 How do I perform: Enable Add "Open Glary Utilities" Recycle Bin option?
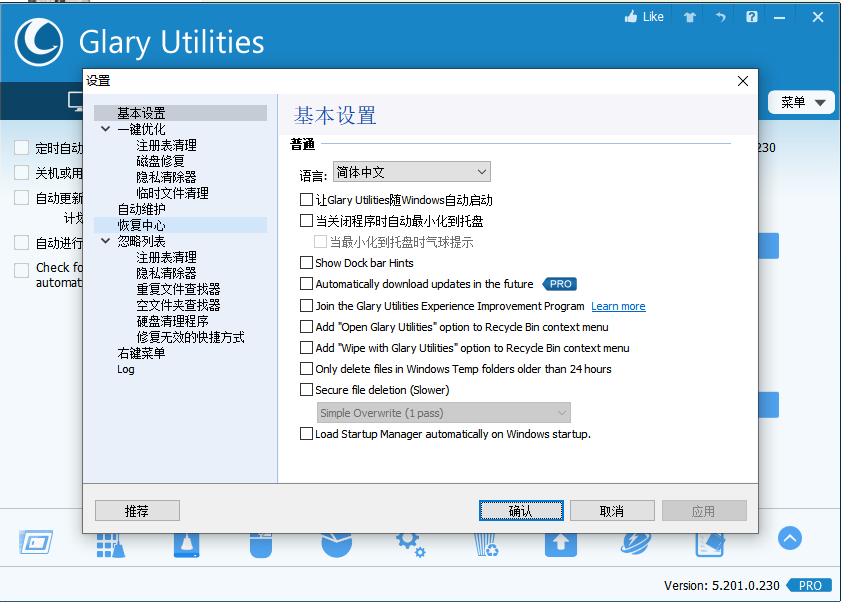[306, 326]
